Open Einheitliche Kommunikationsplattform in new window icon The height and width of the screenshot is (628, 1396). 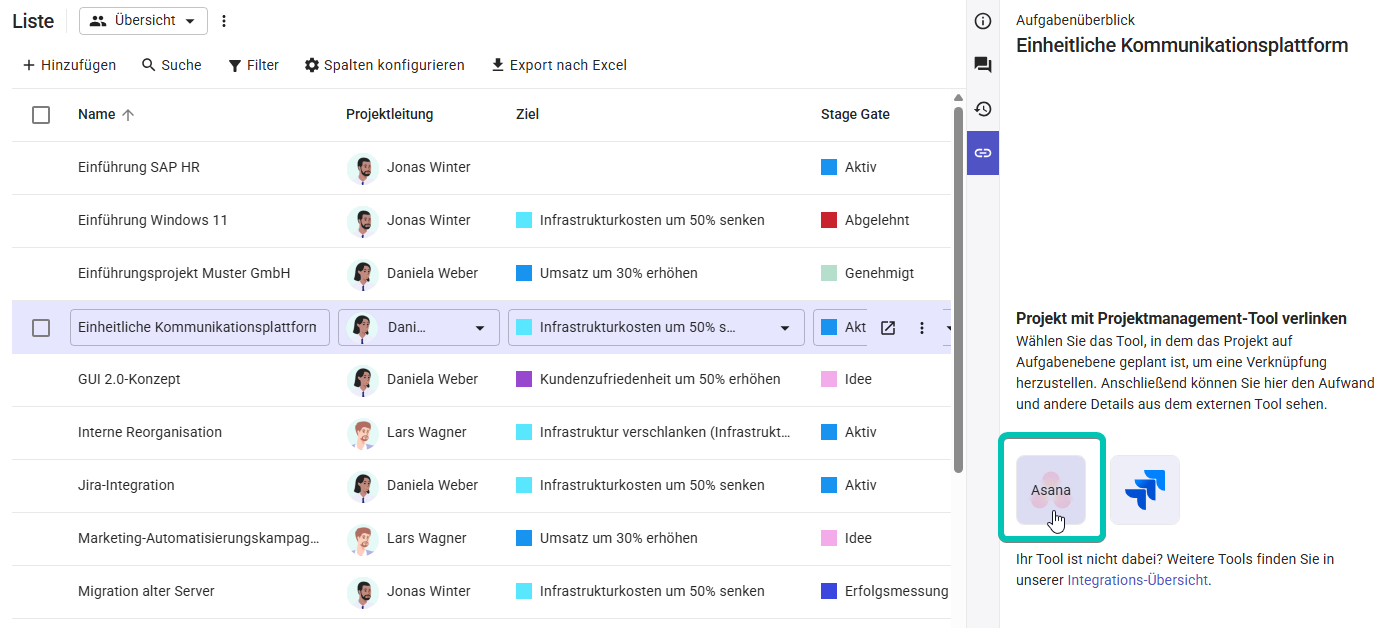coord(887,327)
